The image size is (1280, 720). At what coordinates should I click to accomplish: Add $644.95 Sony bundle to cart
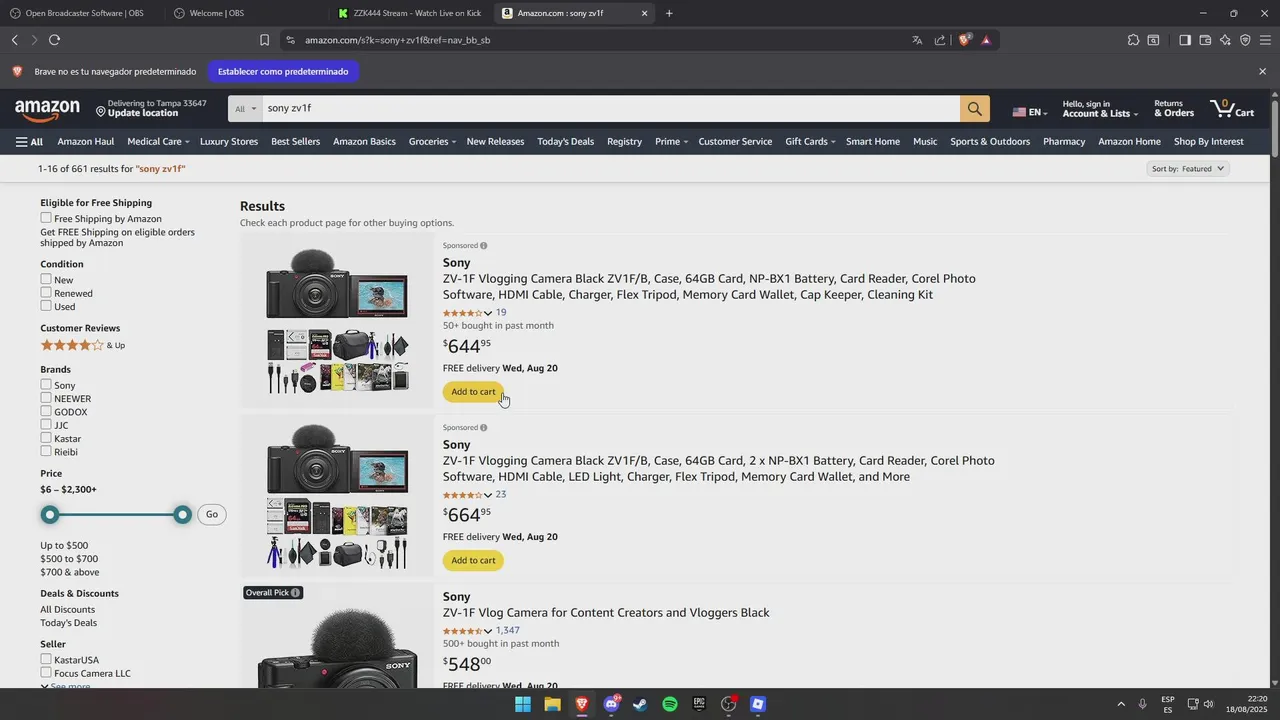point(473,392)
